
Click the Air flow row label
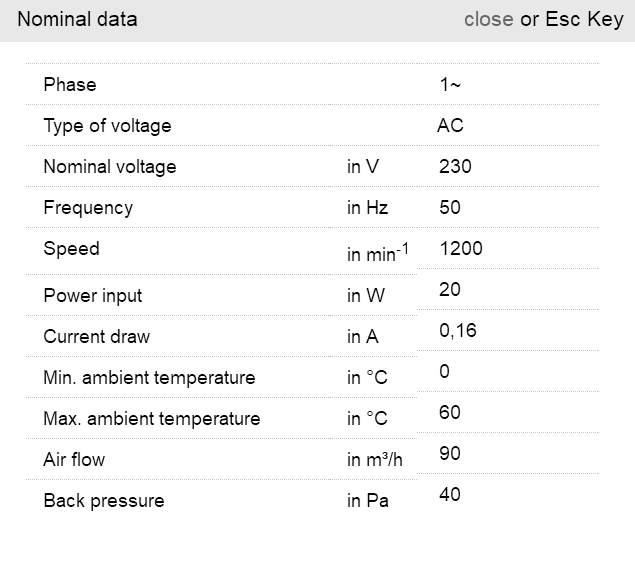pos(74,460)
